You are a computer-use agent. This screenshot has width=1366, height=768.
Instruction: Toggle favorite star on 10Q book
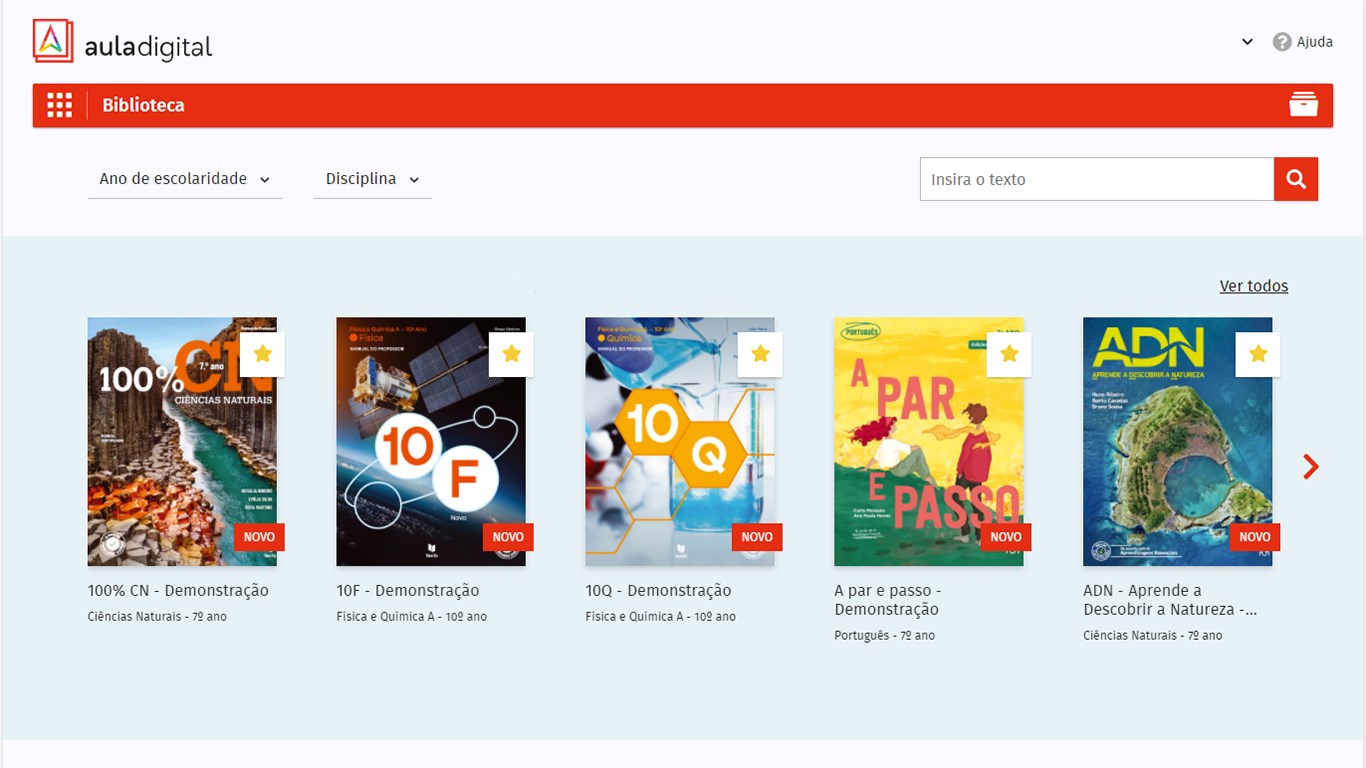760,354
